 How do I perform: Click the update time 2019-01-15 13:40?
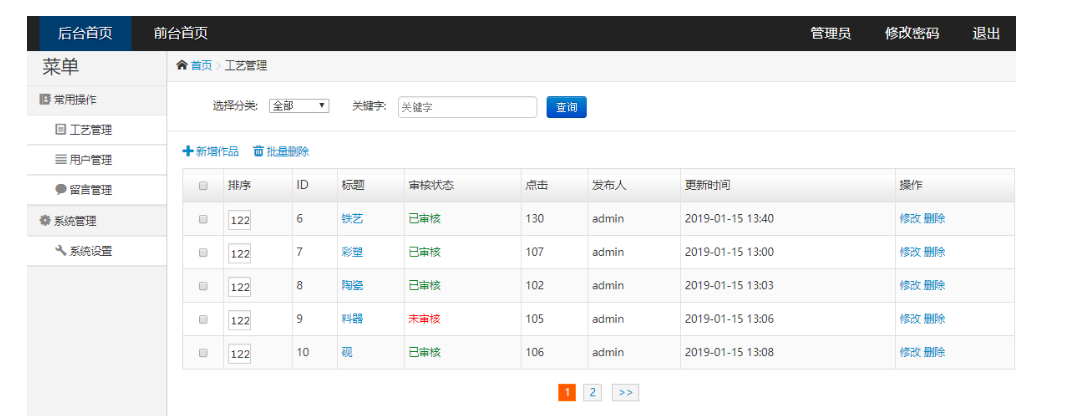[729, 219]
